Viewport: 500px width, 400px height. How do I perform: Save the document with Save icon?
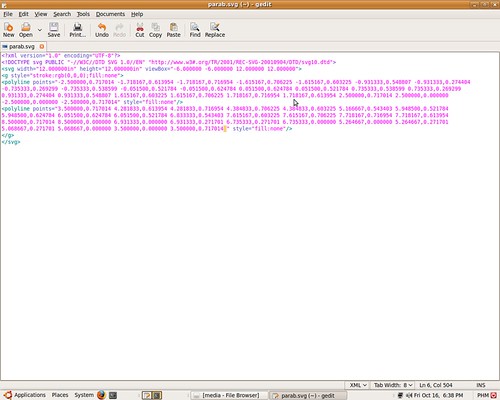tap(54, 30)
